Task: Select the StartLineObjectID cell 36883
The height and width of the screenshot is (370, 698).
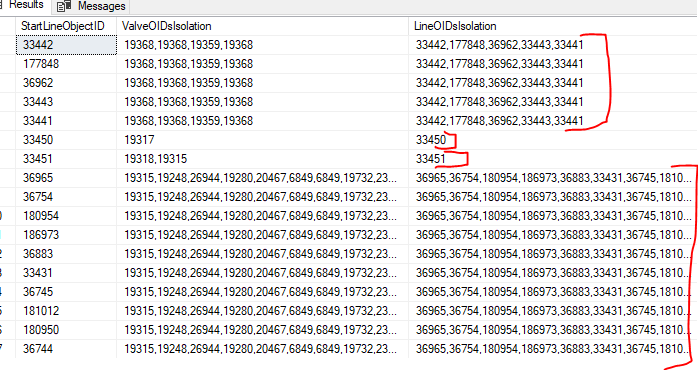Action: (66, 254)
